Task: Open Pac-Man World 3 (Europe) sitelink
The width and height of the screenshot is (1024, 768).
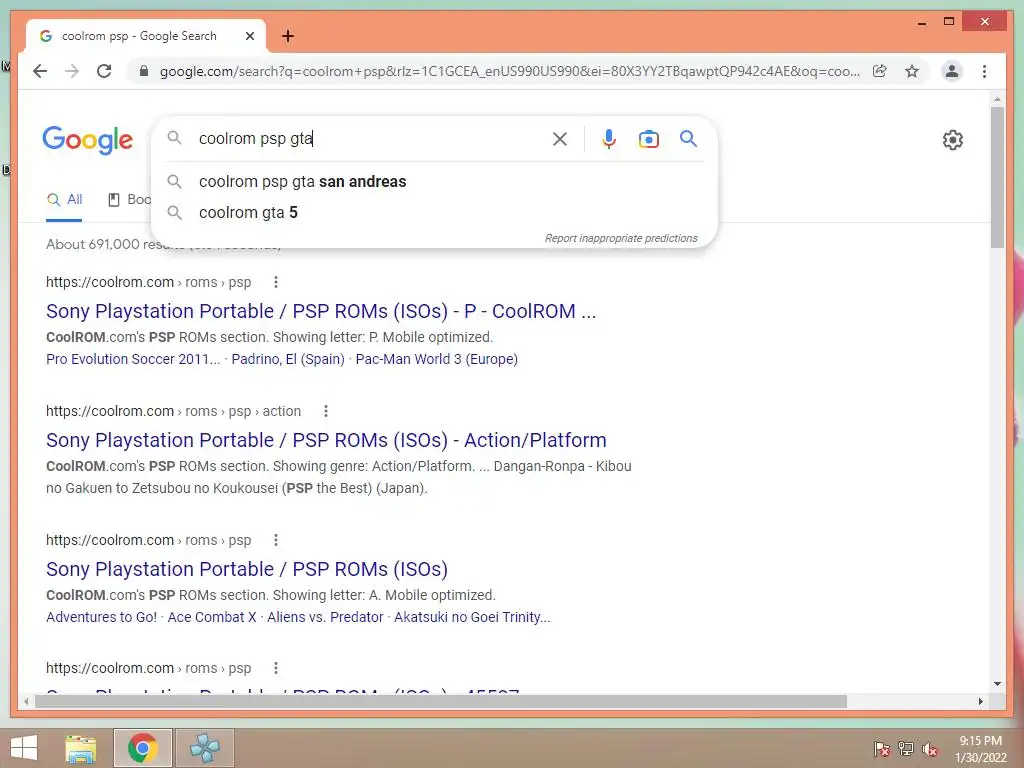Action: 437,359
